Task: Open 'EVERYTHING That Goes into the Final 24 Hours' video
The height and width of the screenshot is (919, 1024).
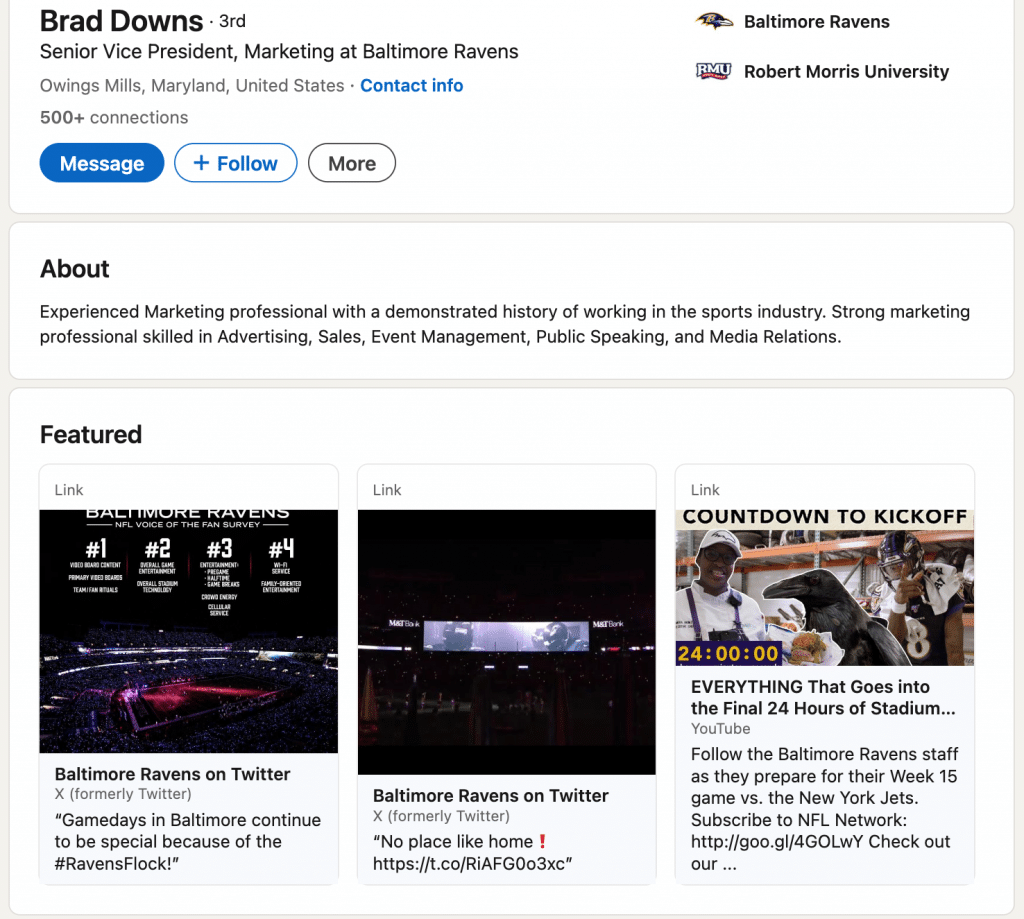Action: [809, 697]
